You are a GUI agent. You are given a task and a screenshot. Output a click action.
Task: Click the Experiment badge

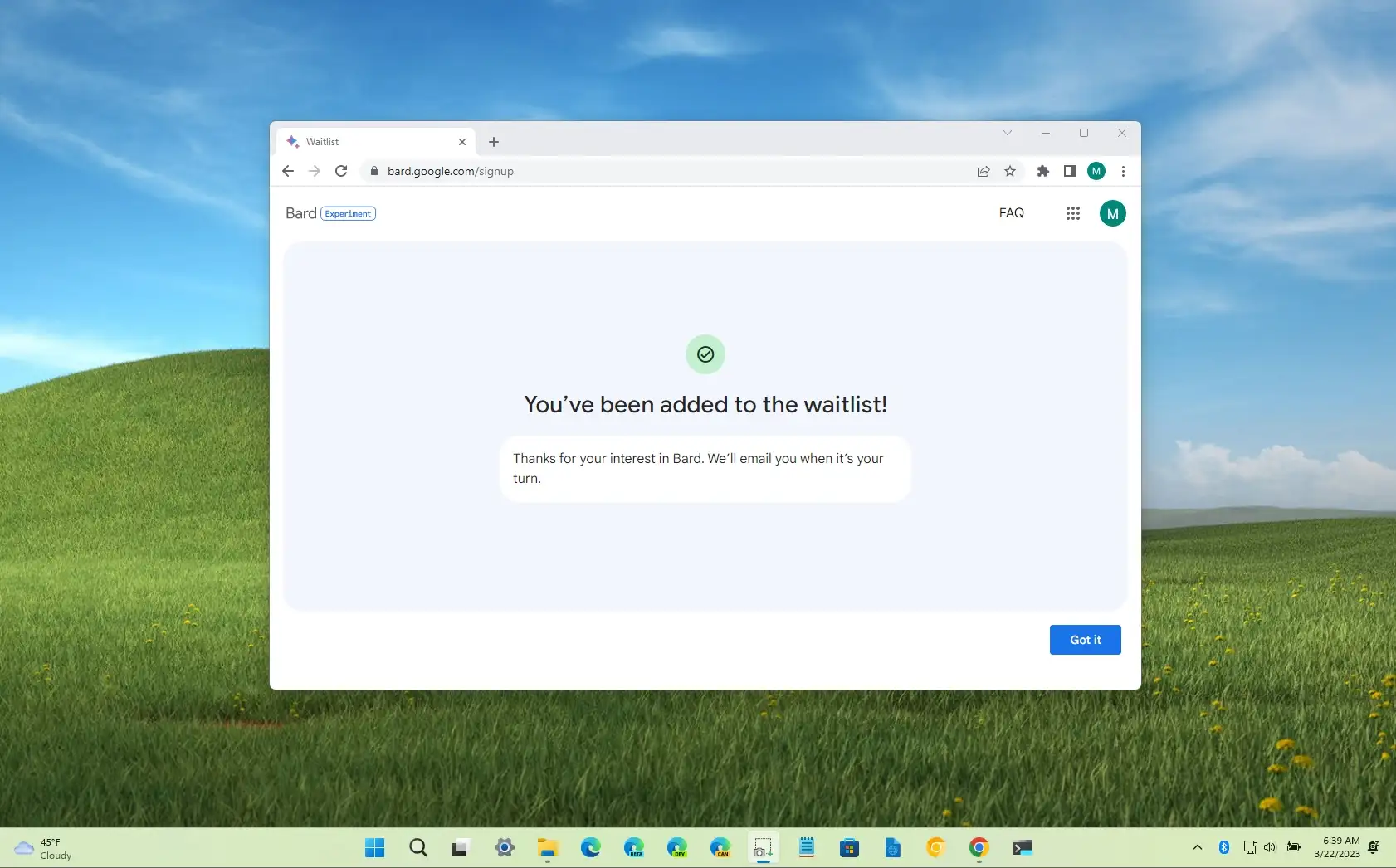(x=349, y=213)
